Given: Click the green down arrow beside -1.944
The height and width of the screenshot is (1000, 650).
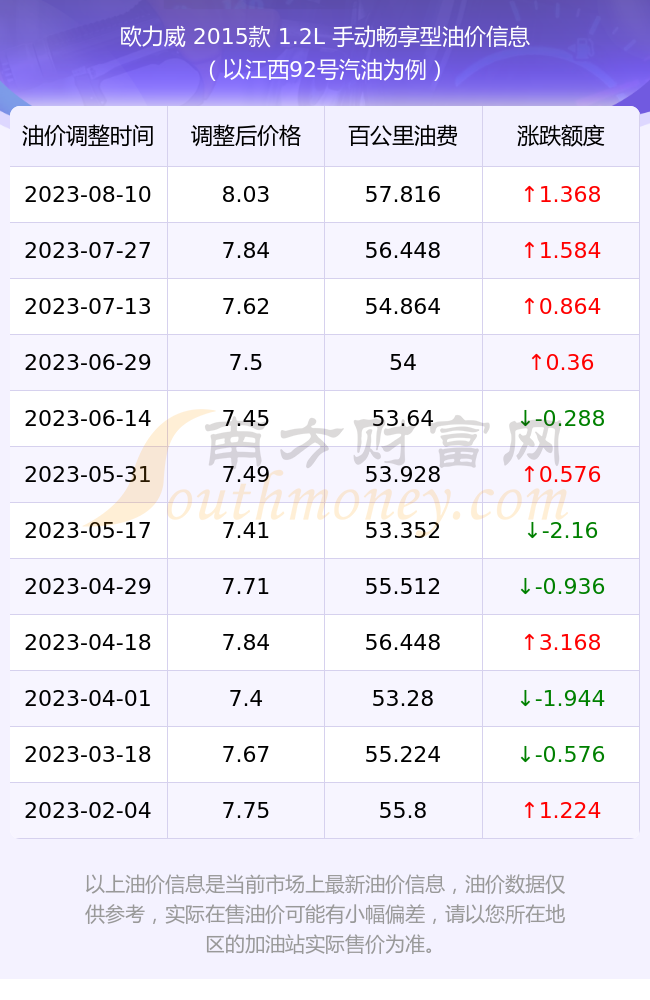Looking at the screenshot, I should (x=526, y=698).
